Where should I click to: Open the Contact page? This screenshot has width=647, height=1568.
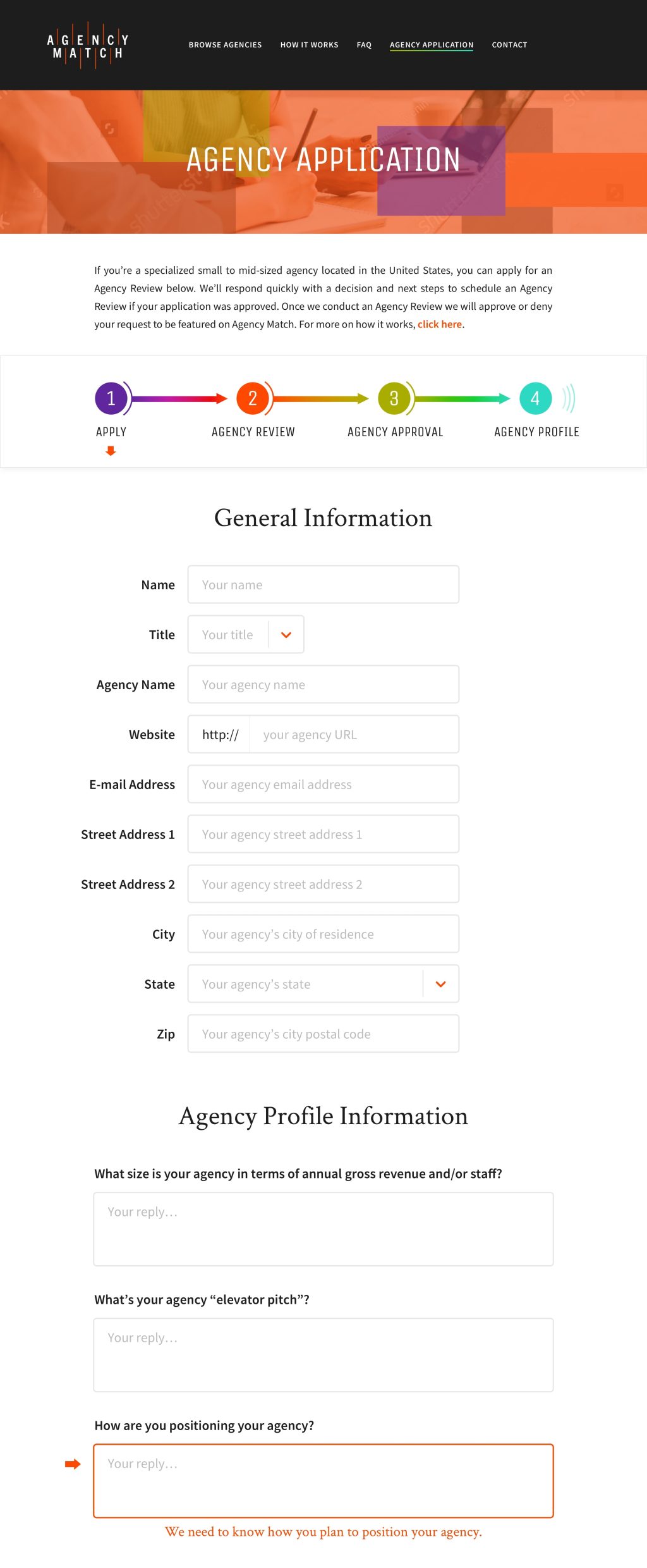click(x=509, y=45)
